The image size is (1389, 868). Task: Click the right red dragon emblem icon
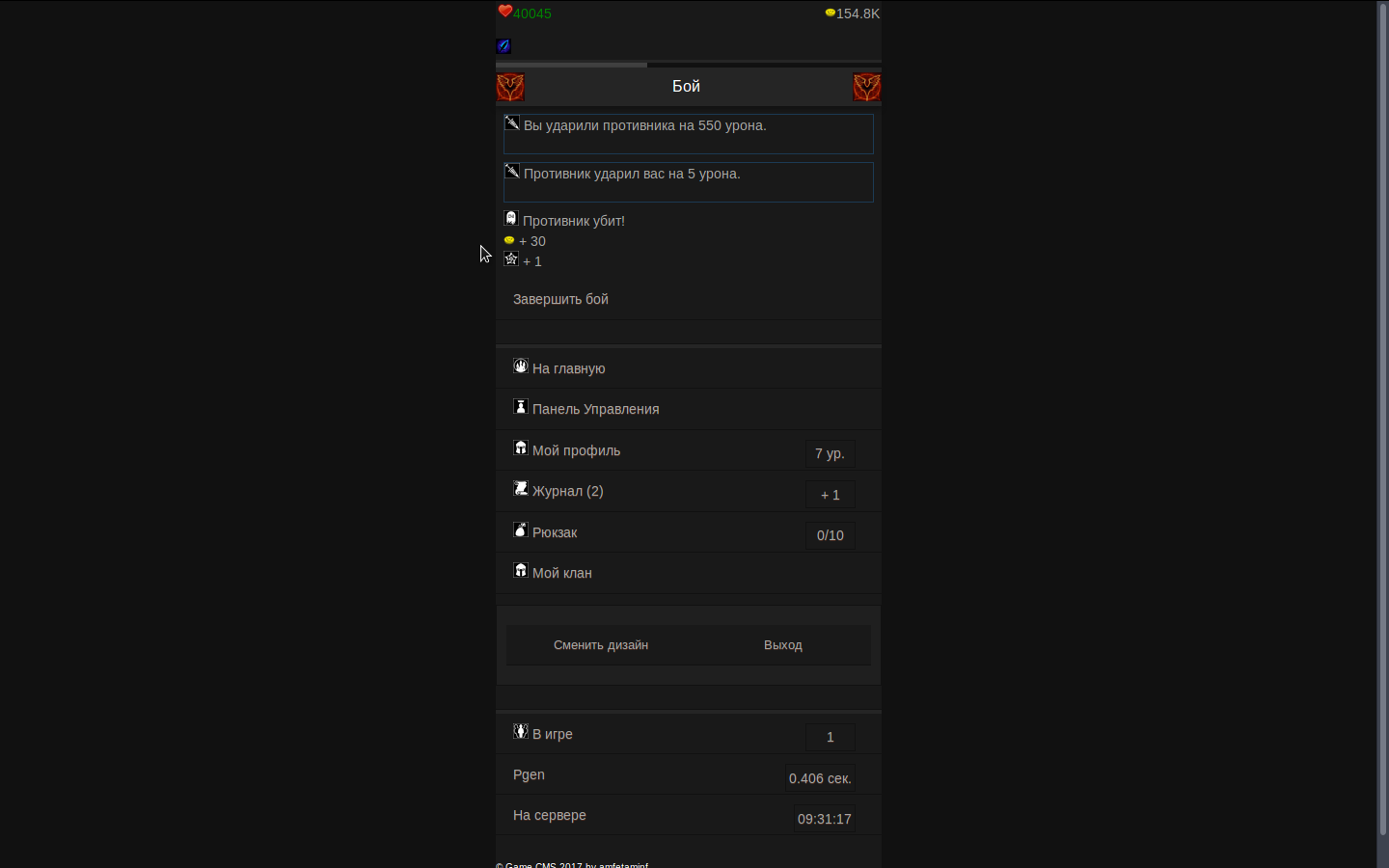click(x=866, y=87)
